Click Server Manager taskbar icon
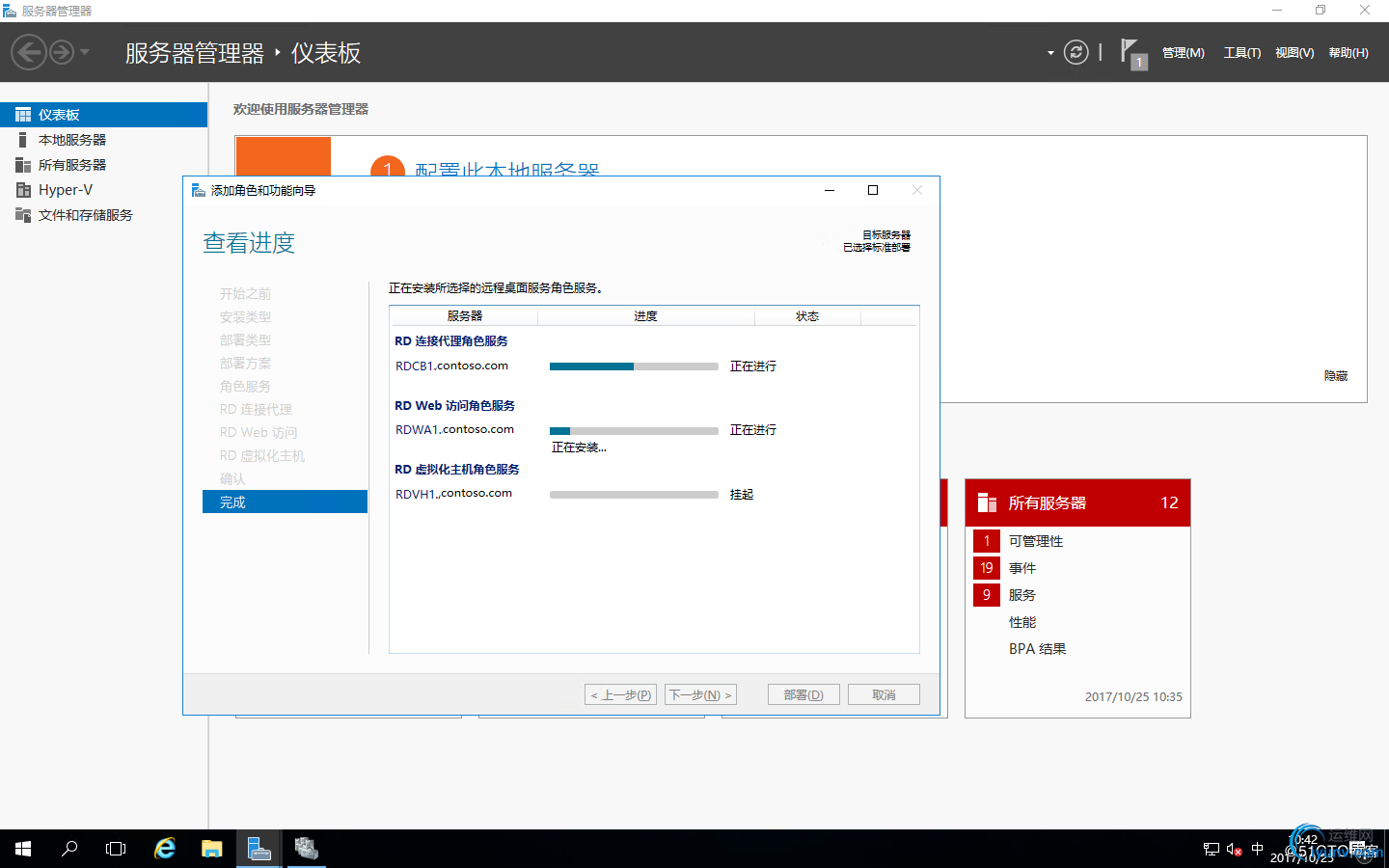This screenshot has width=1389, height=868. [259, 849]
